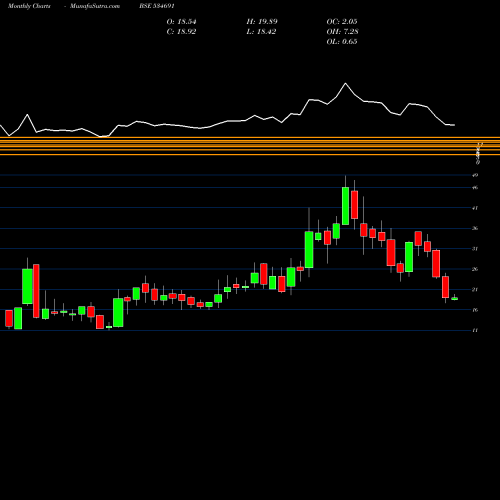Click the open value 'O: 18.54'
This screenshot has height=500, width=500.
tap(181, 22)
